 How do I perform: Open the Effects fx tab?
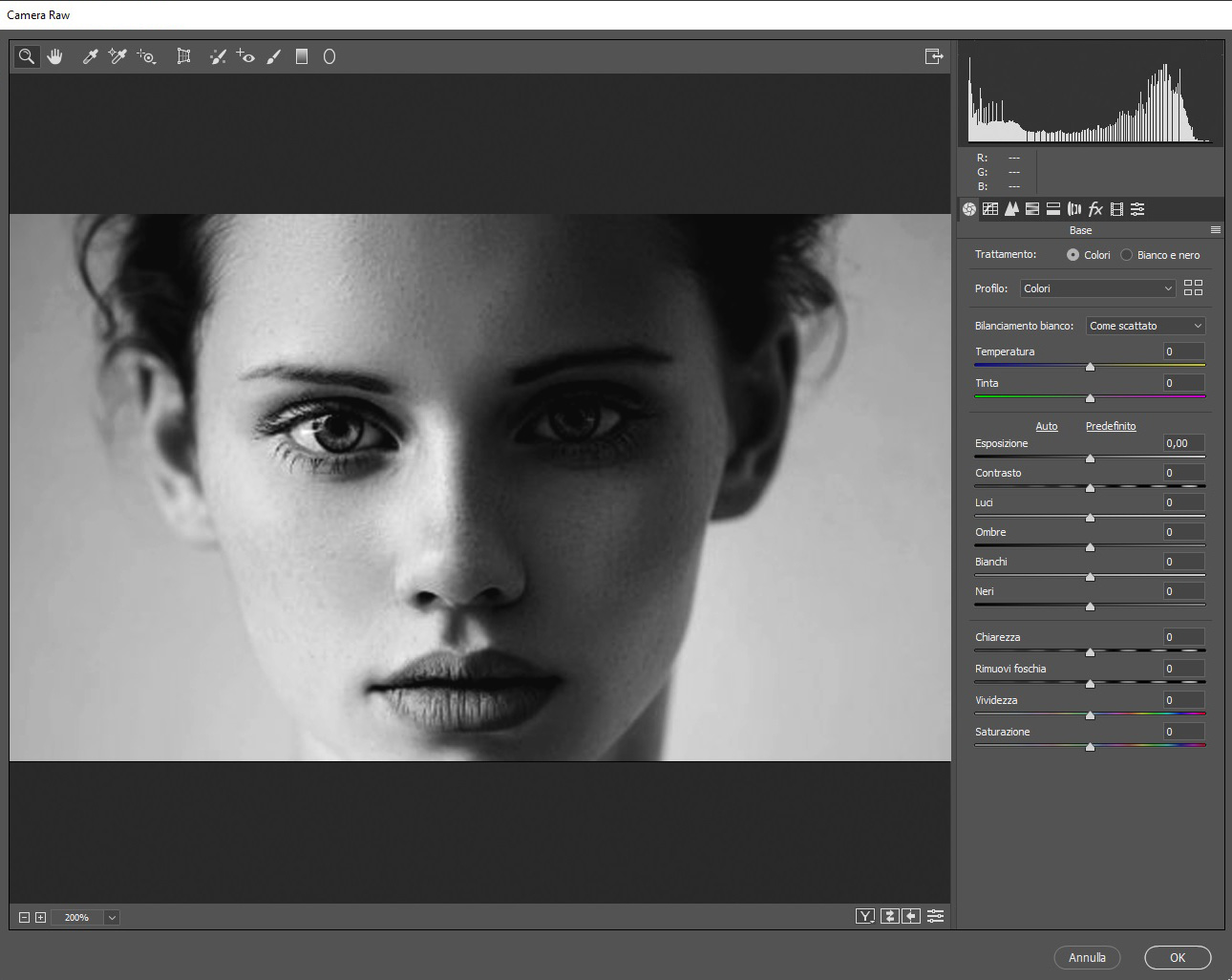click(x=1095, y=209)
